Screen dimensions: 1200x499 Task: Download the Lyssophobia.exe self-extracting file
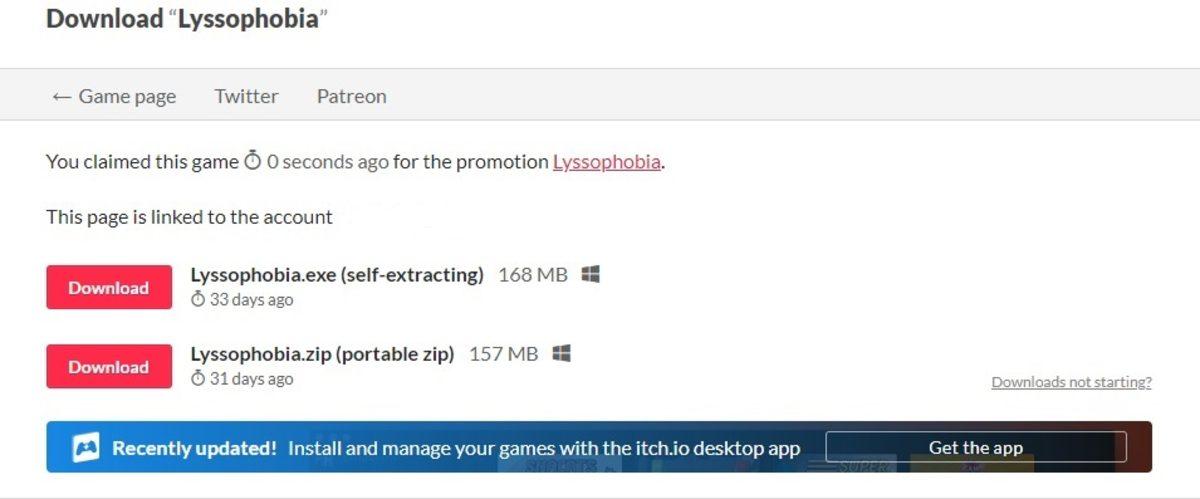[x=109, y=288]
